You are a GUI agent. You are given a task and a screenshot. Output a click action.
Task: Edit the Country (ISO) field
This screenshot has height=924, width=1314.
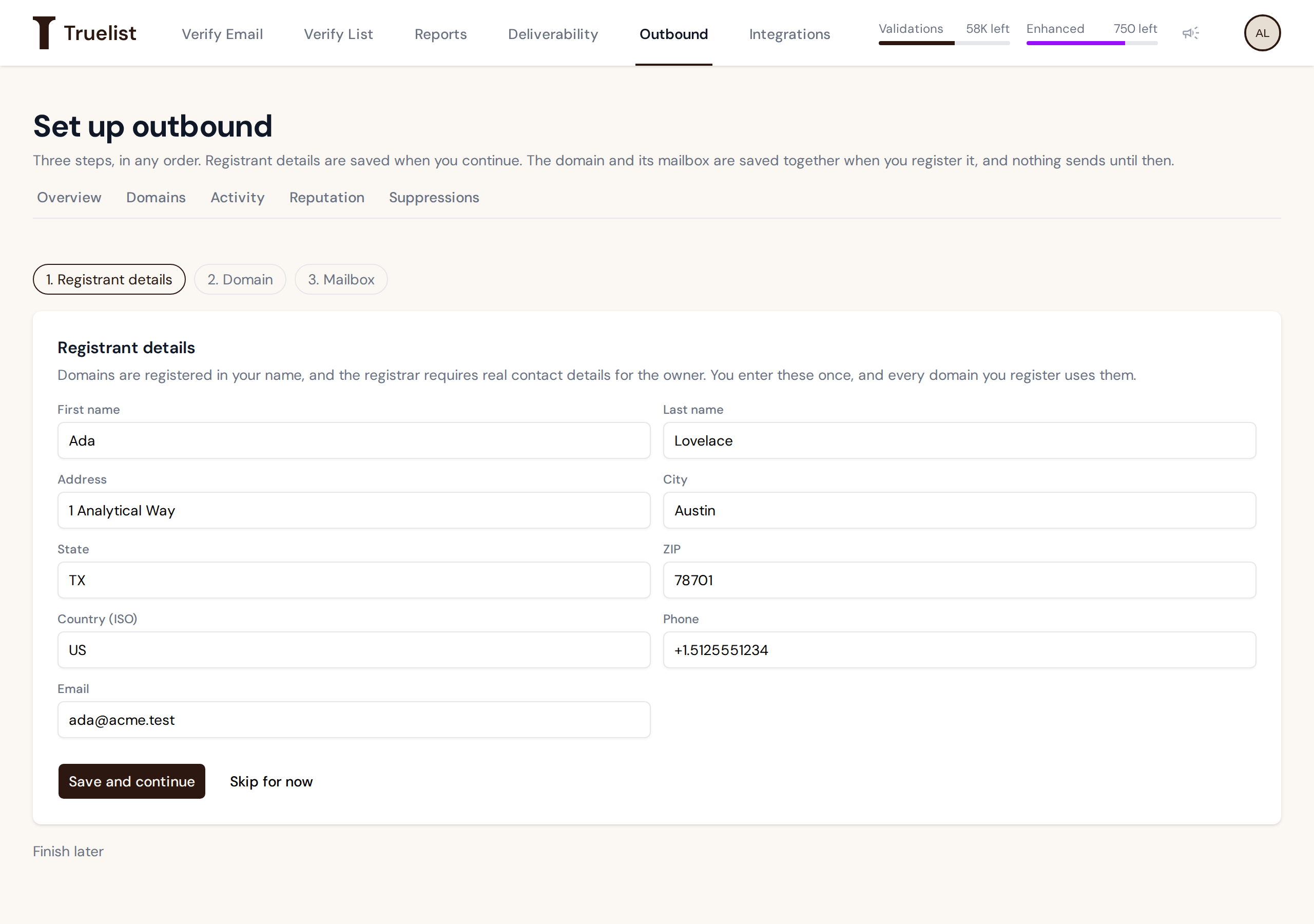click(x=354, y=650)
